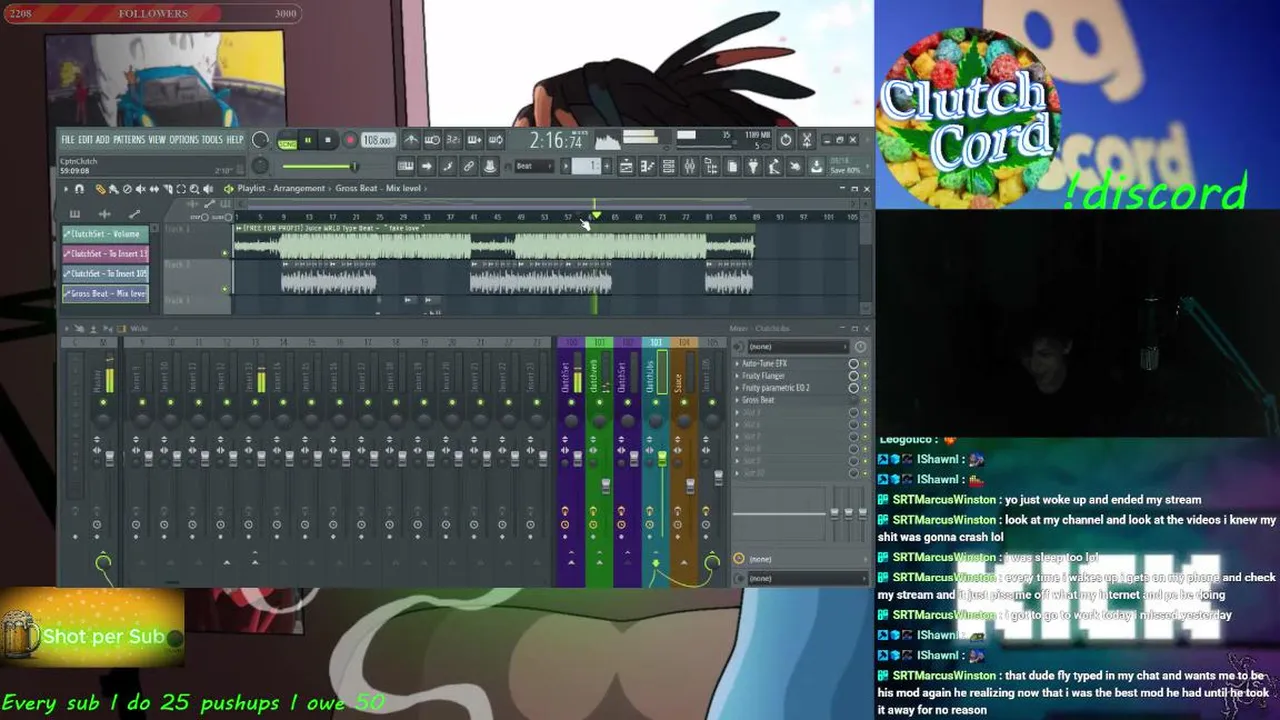Screen dimensions: 1280x720
Task: Click the red record button
Action: [x=350, y=141]
